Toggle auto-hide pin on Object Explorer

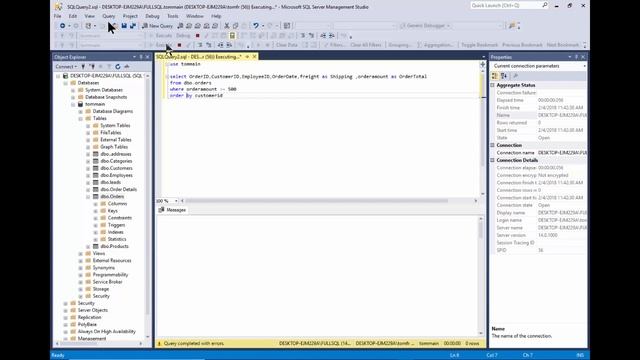tap(141, 57)
